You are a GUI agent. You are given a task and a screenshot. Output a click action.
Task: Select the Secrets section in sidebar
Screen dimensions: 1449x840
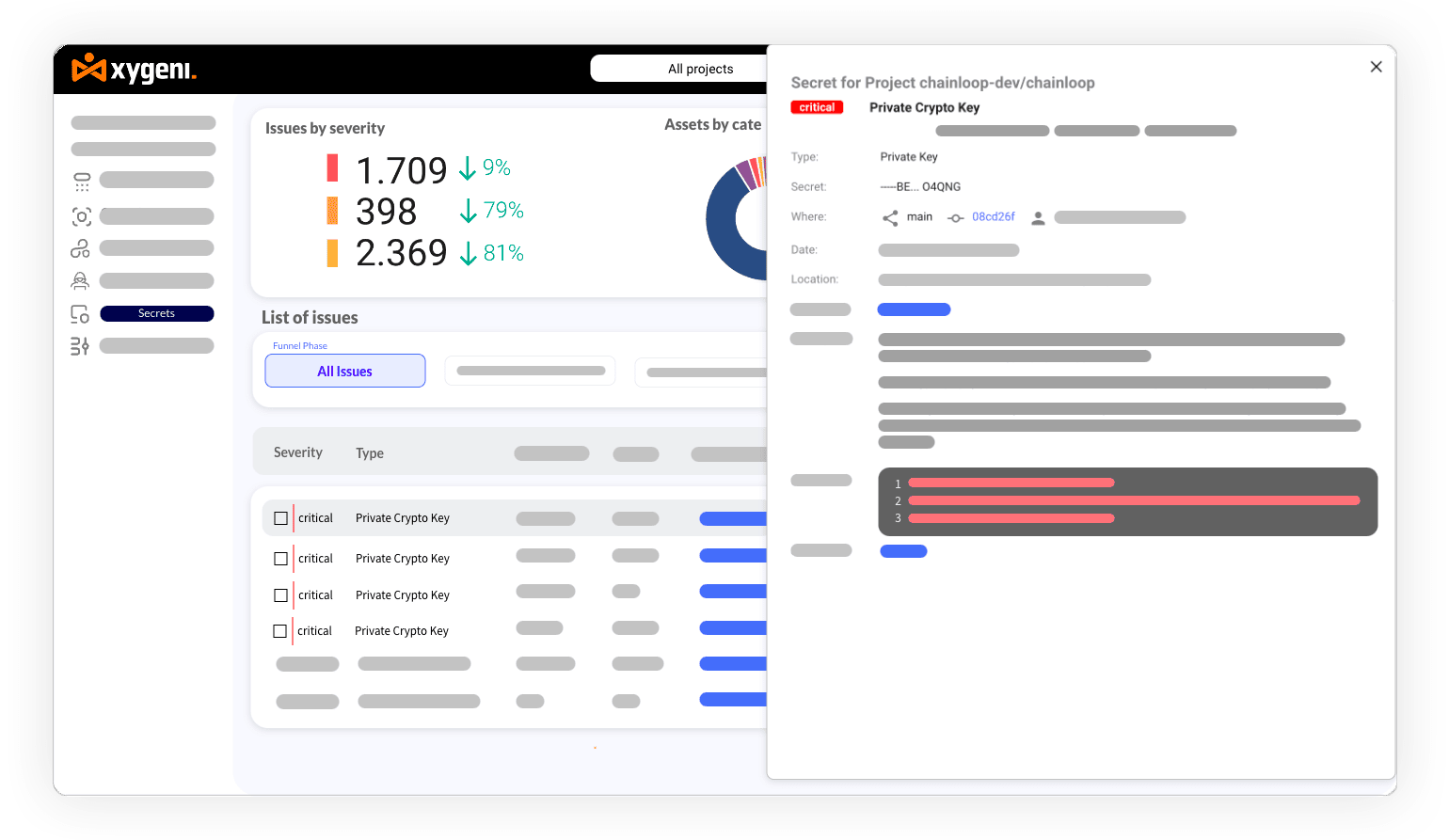click(x=156, y=312)
